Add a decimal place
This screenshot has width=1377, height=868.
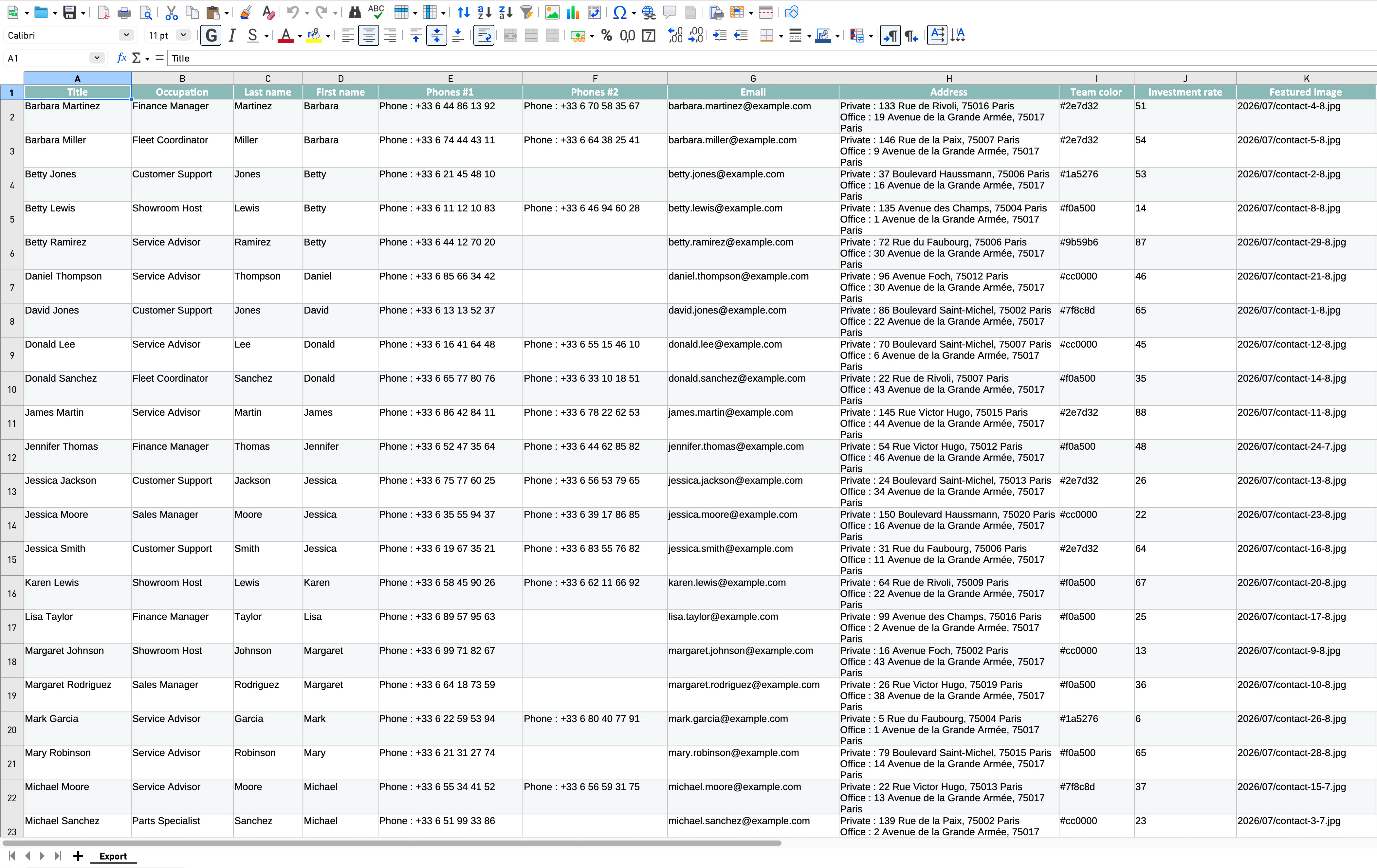pyautogui.click(x=675, y=35)
